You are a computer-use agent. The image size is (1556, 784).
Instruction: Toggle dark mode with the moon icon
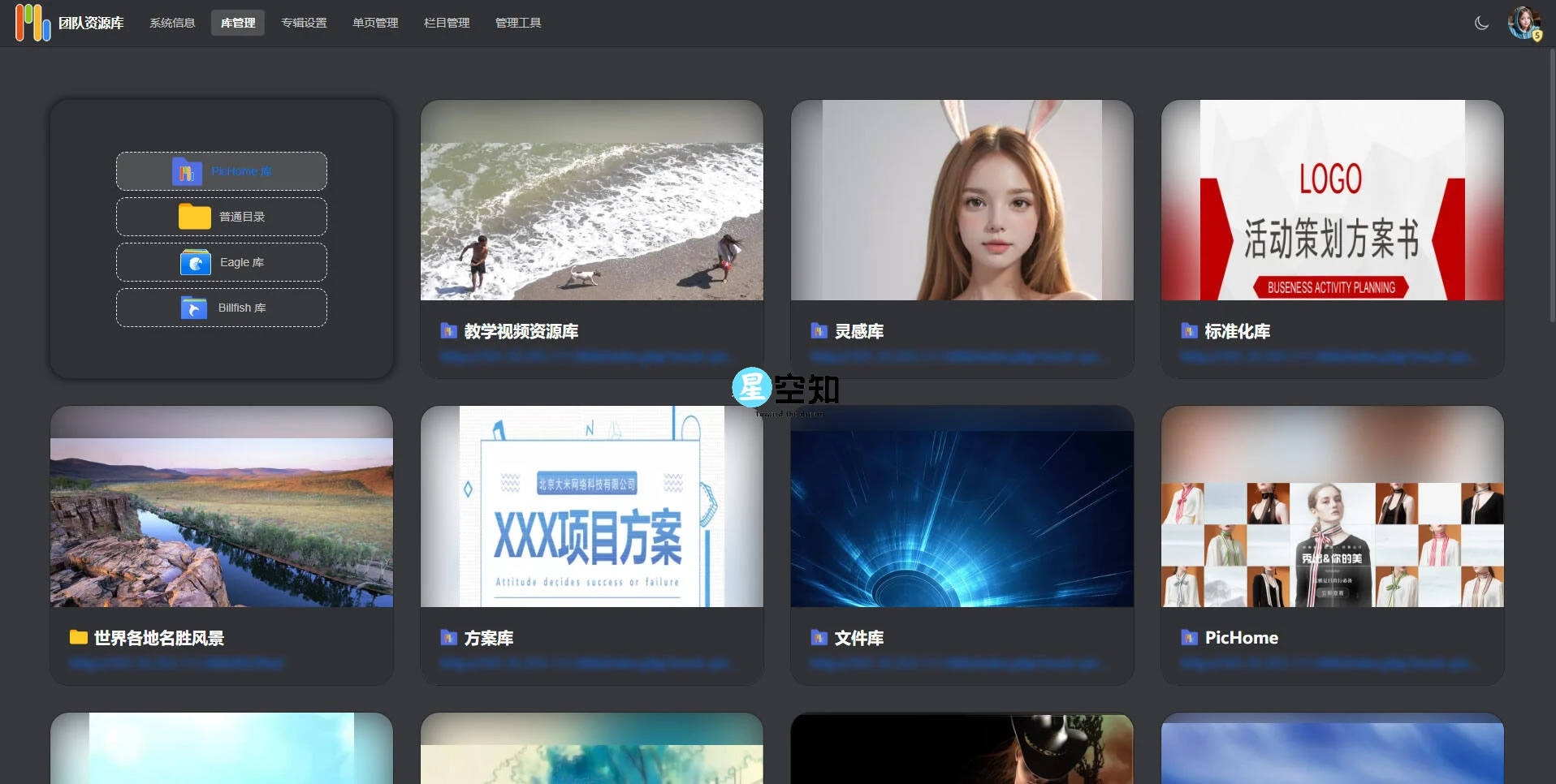click(1480, 23)
